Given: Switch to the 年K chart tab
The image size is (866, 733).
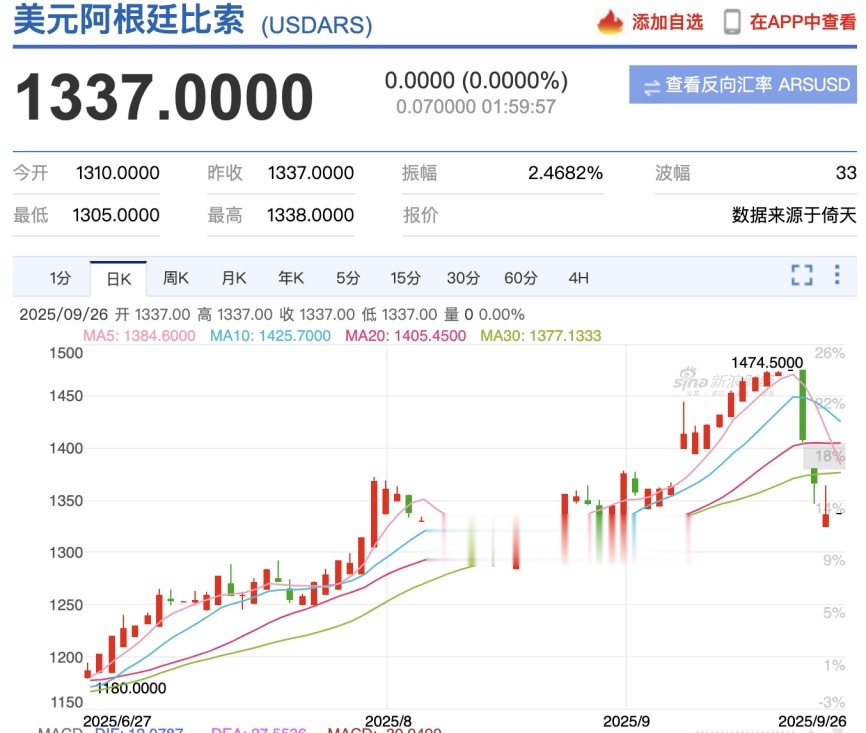Looking at the screenshot, I should click(291, 278).
